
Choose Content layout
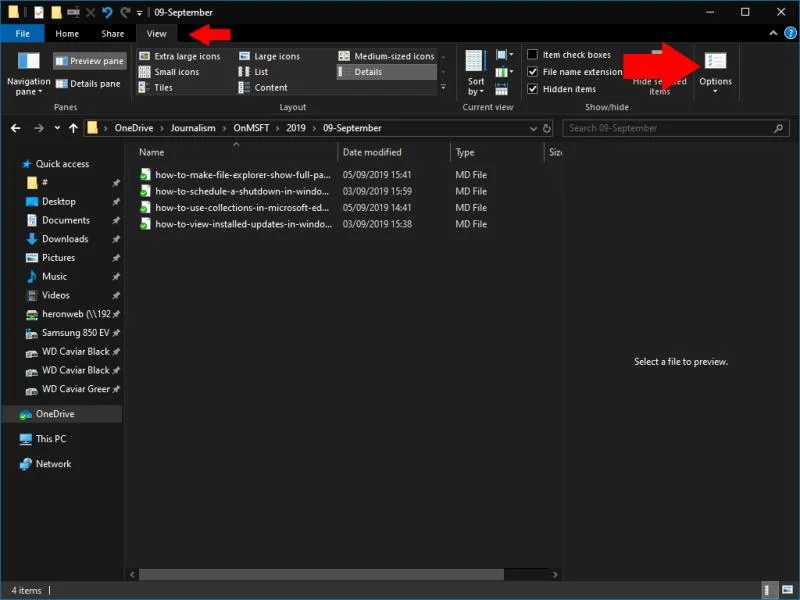click(263, 88)
